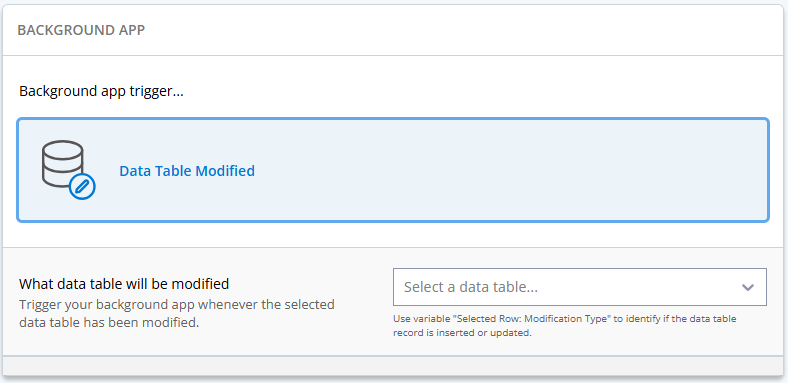Click the blue border of the trigger card
Viewport: 788px width, 383px height.
pos(393,120)
